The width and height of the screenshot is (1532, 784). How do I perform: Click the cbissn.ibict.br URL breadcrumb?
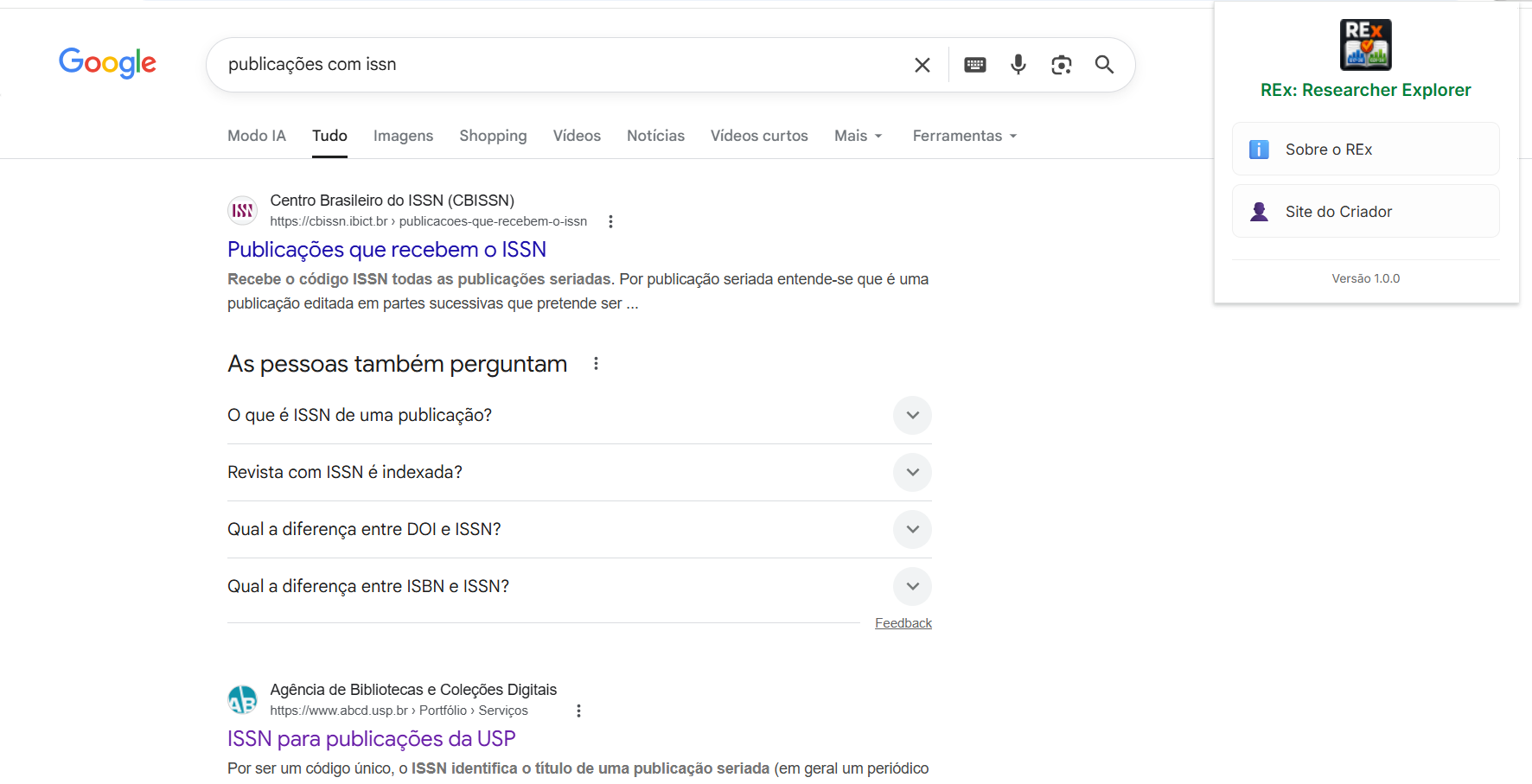(429, 221)
